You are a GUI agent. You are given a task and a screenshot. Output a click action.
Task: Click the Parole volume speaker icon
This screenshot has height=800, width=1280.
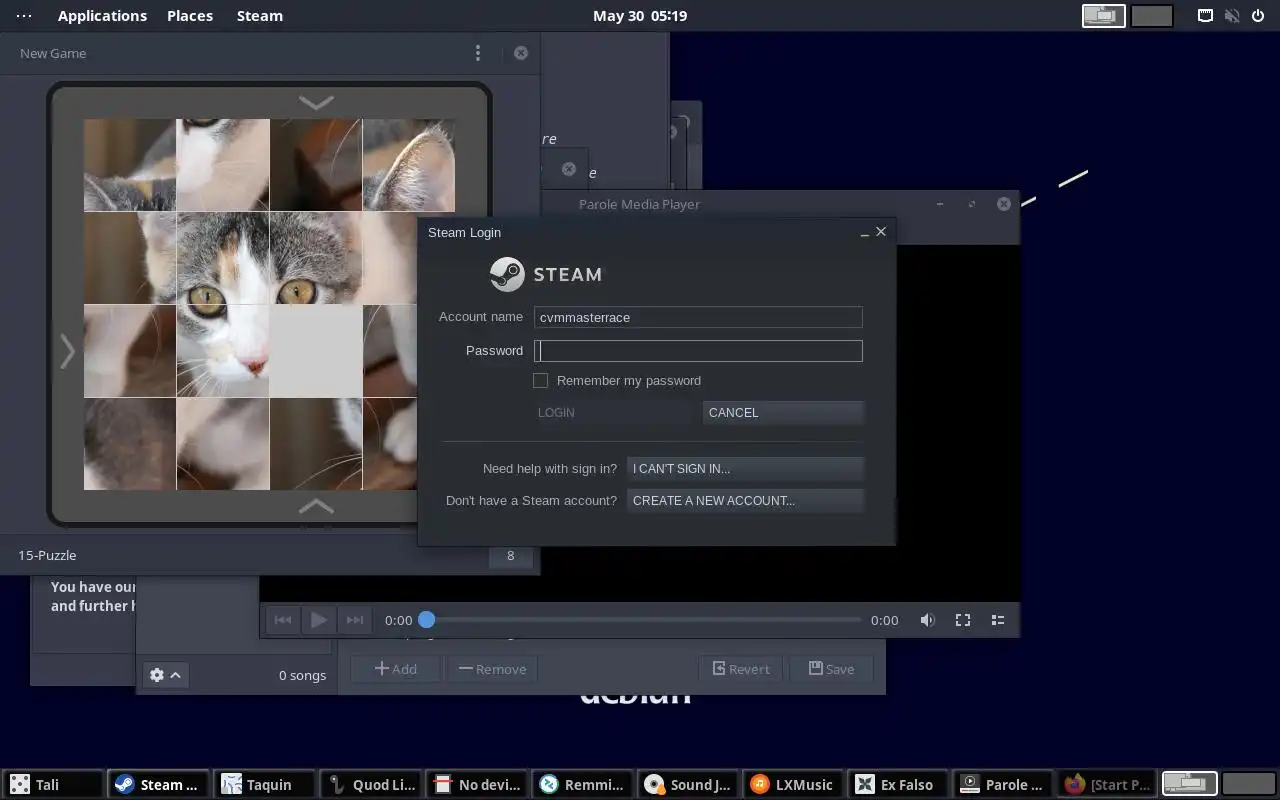point(928,620)
